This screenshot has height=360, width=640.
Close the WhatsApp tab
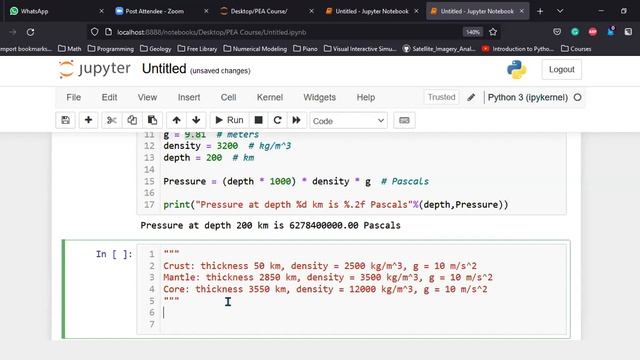(101, 11)
